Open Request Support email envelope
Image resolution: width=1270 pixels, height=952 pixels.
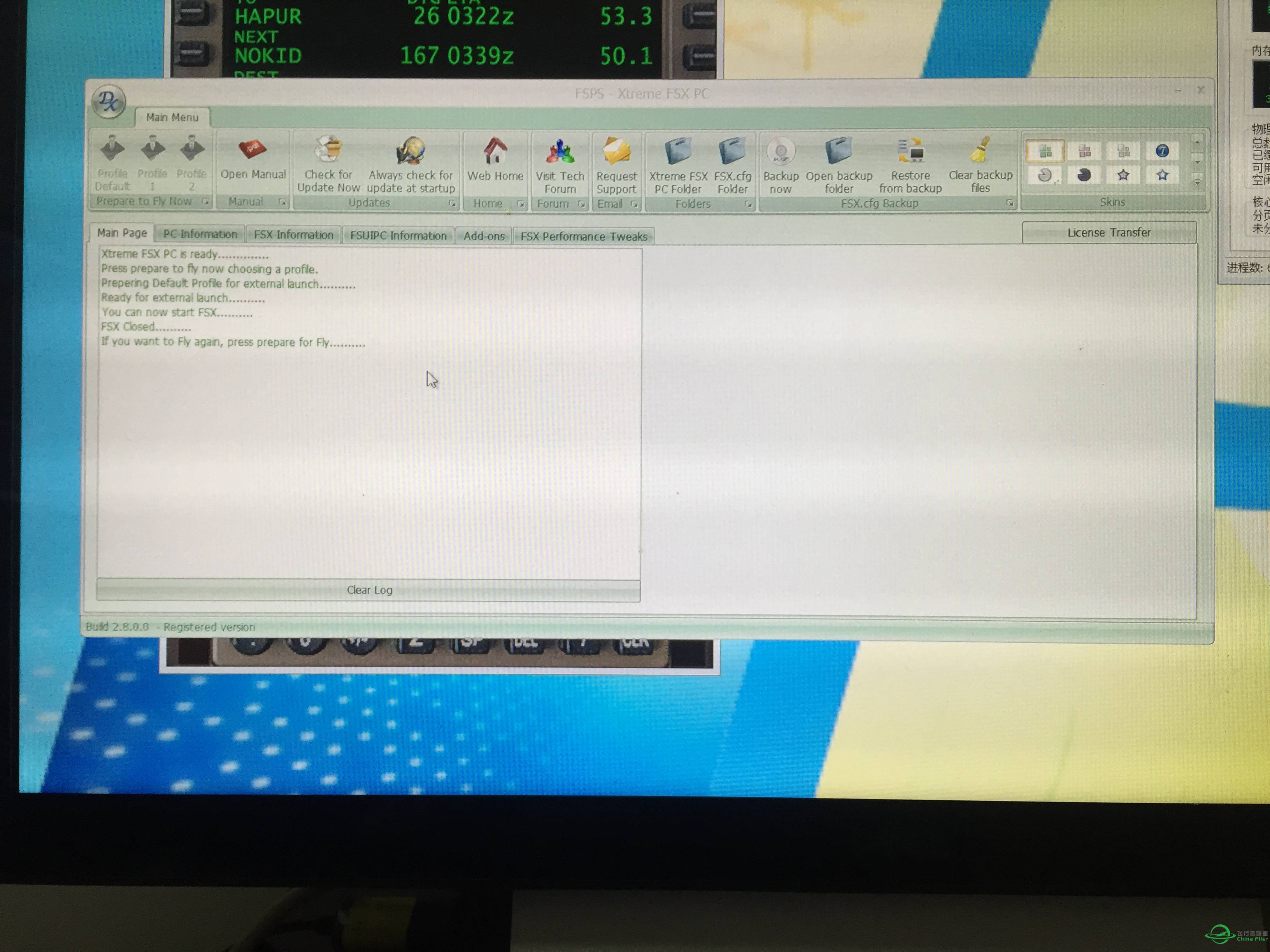tap(616, 166)
